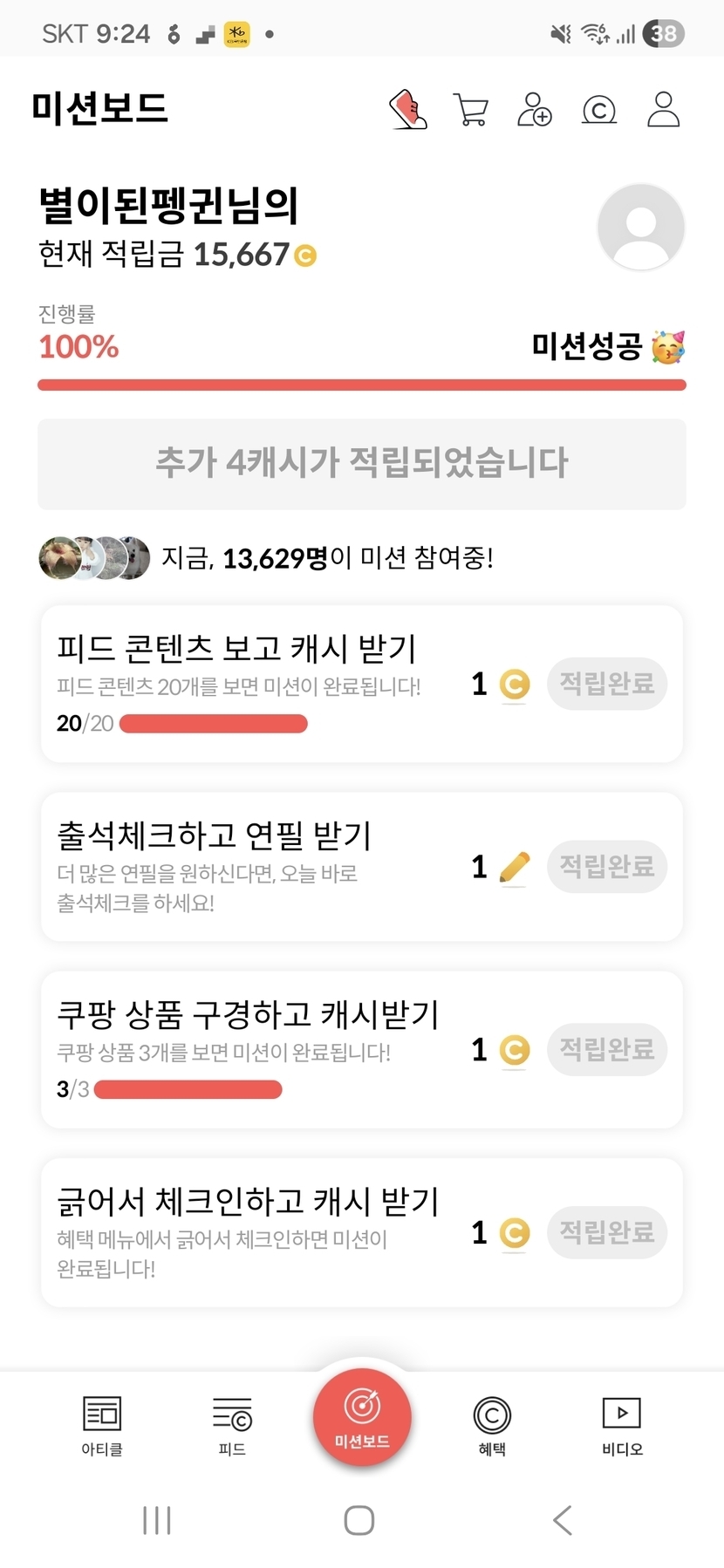Tap the 추가 4캐시가 적립되었습니다 banner

click(362, 464)
